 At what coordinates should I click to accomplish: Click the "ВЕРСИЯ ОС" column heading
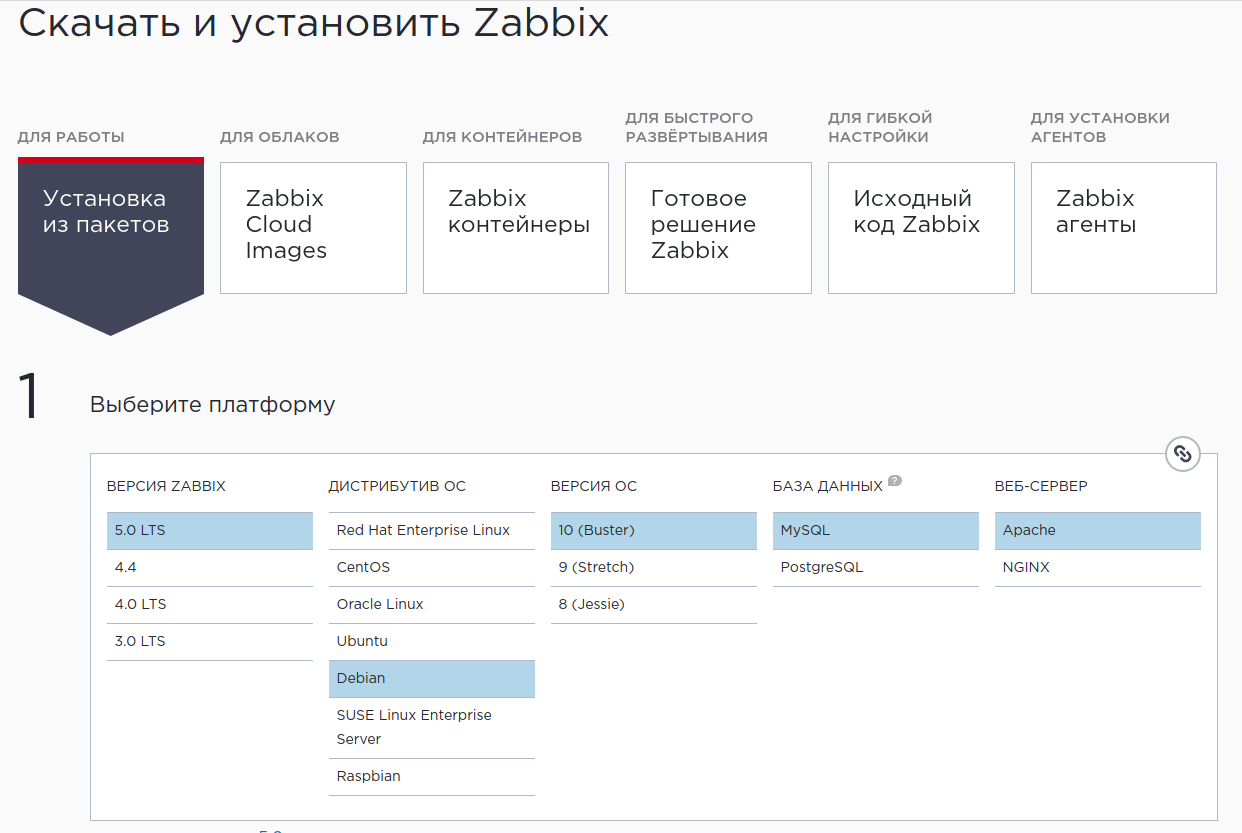pyautogui.click(x=594, y=487)
